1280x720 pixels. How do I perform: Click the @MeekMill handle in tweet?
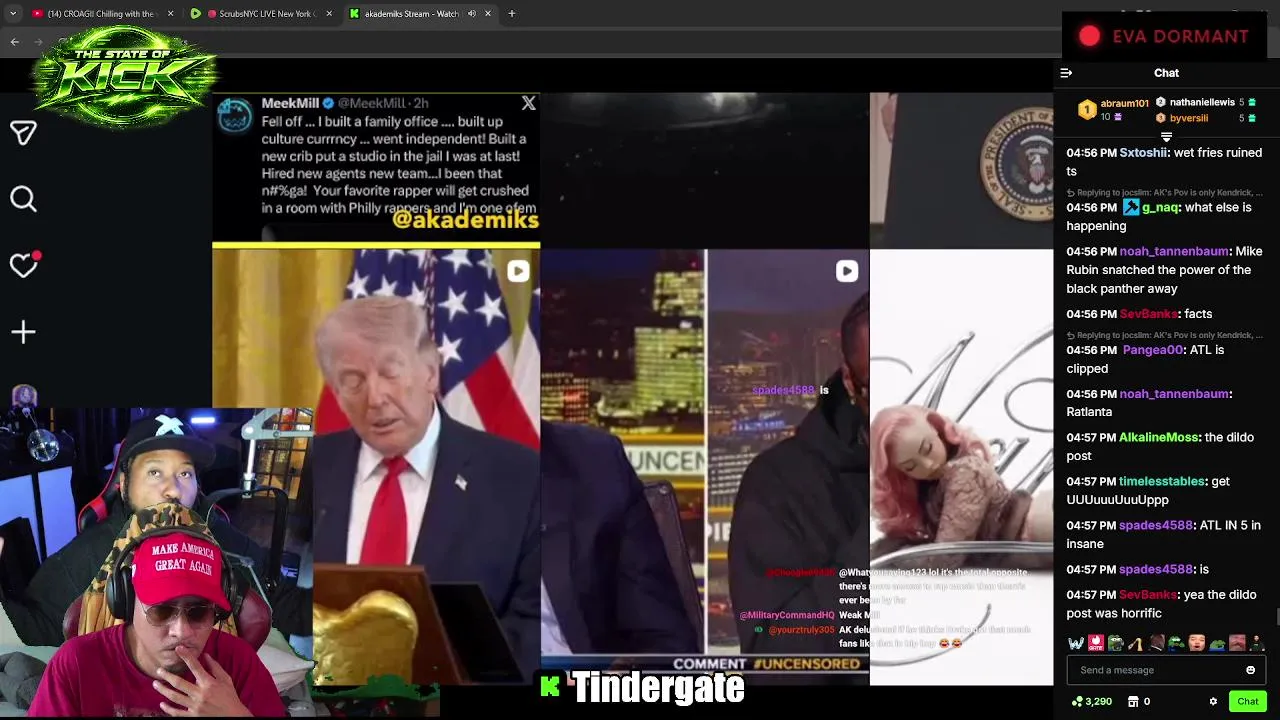(371, 103)
